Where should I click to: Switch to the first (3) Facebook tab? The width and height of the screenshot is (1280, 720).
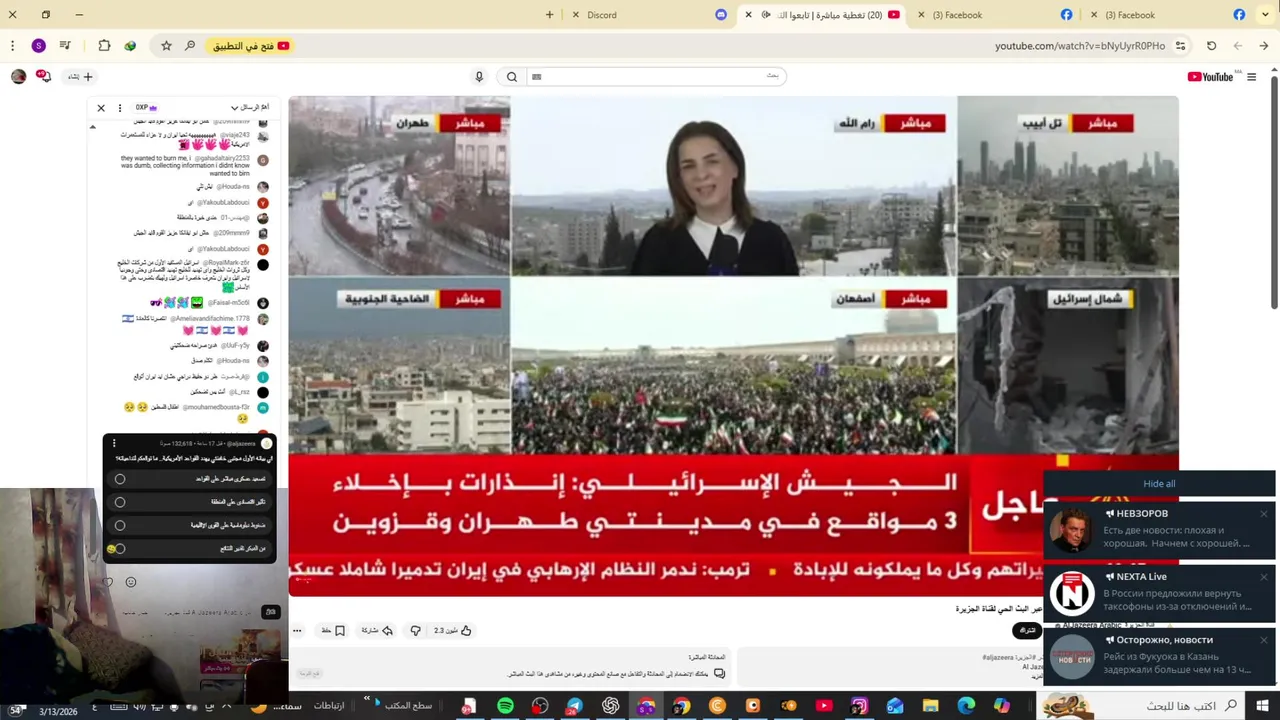coord(993,15)
